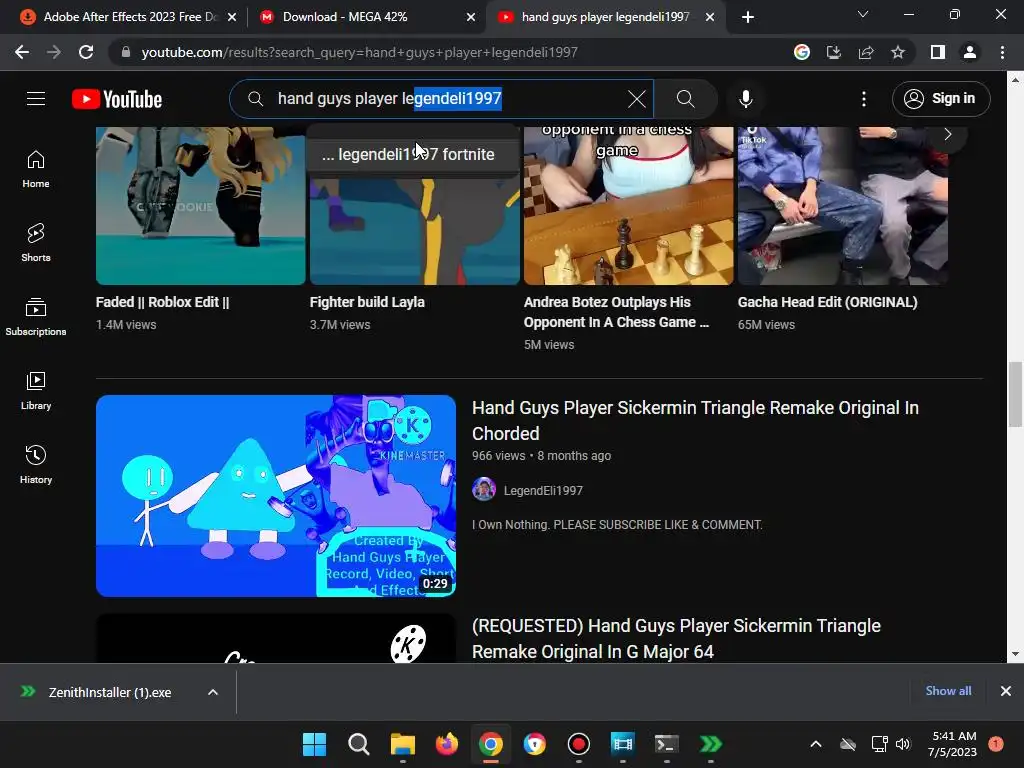Play the 0:29 Sickermin Triangle thumbnail
This screenshot has height=768, width=1024.
click(x=276, y=496)
